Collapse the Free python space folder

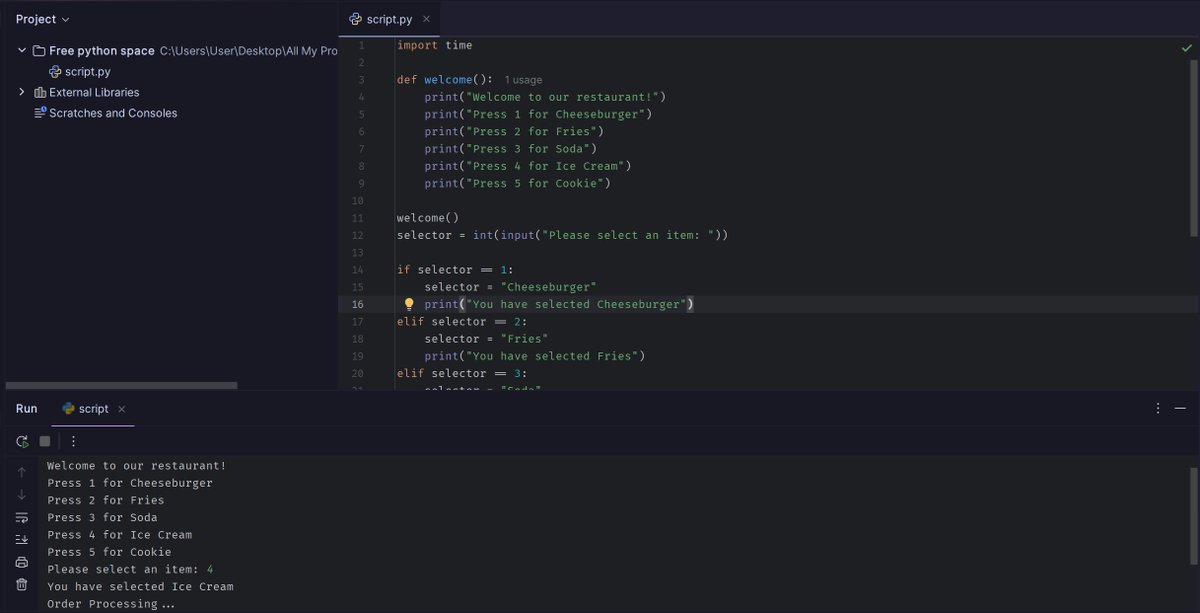coord(22,51)
